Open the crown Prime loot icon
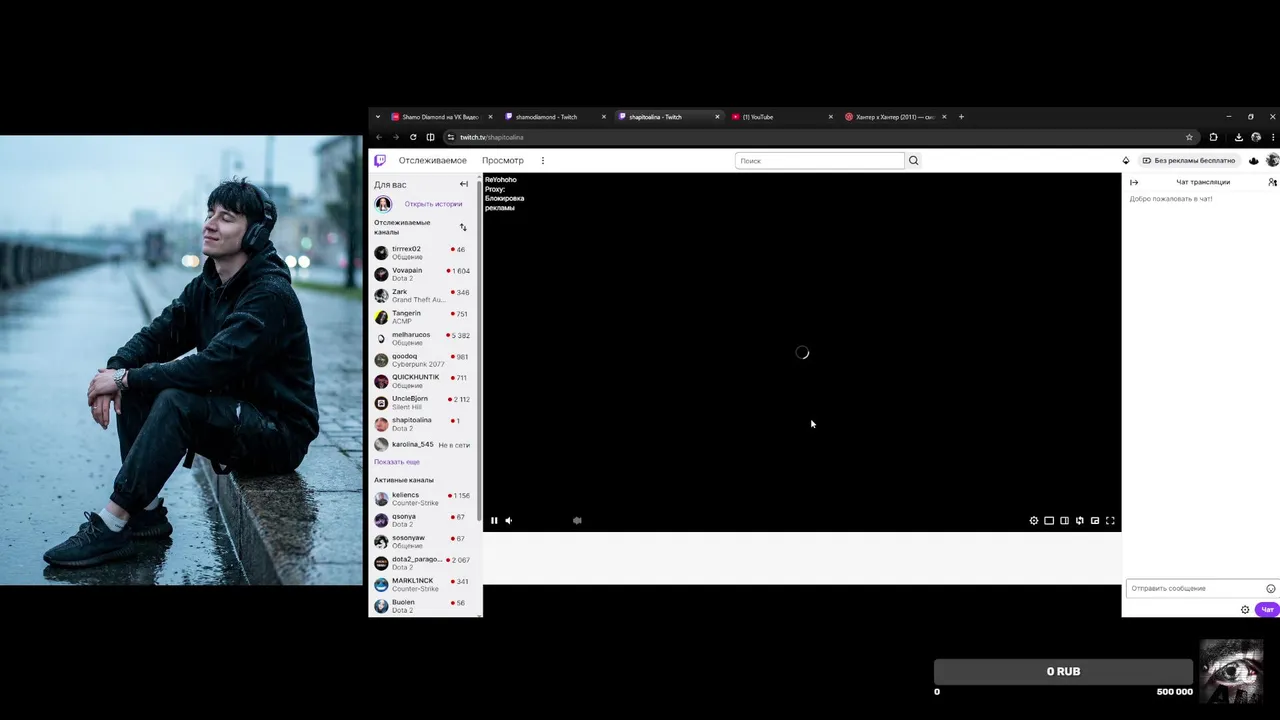Screen dimensions: 1280x720 1254,160
